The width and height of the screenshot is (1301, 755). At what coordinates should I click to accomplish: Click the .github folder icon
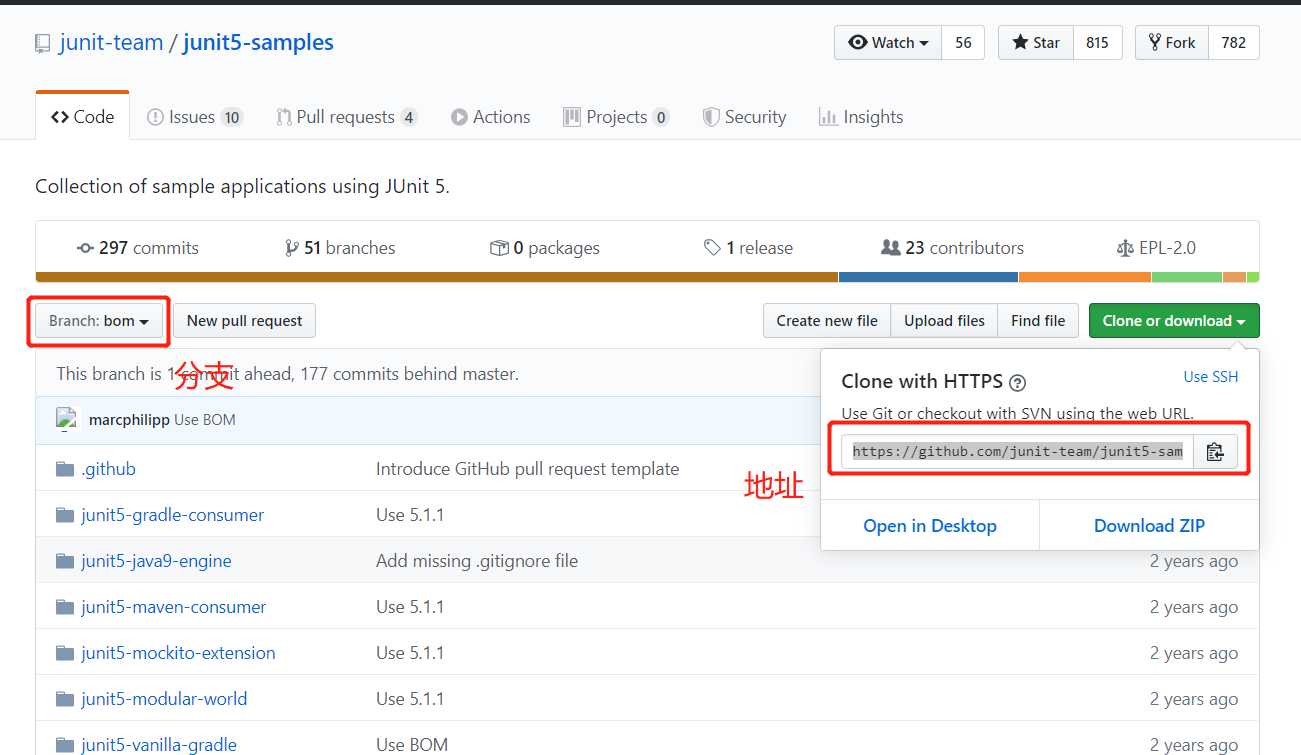65,469
